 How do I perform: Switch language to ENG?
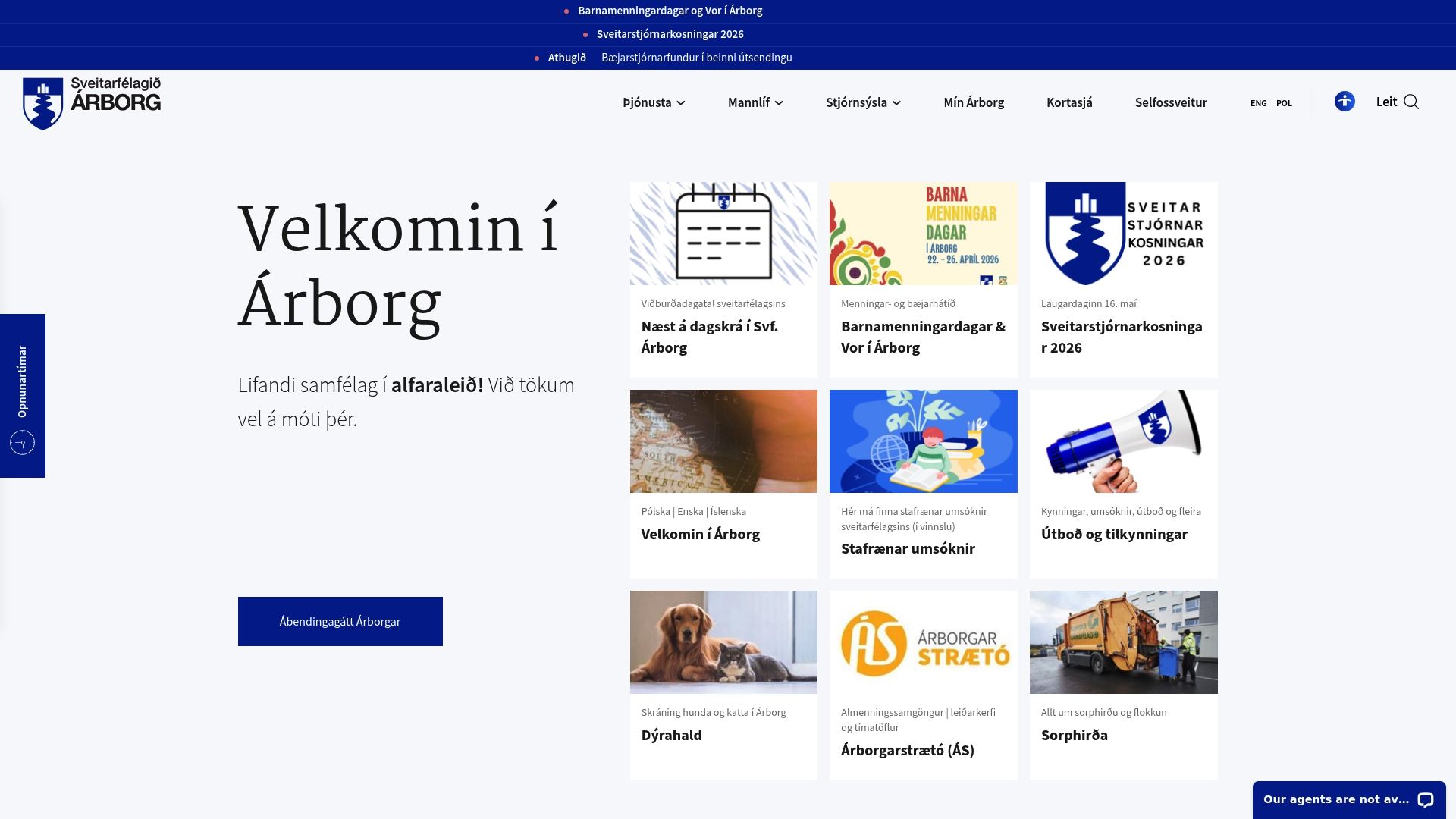coord(1258,102)
